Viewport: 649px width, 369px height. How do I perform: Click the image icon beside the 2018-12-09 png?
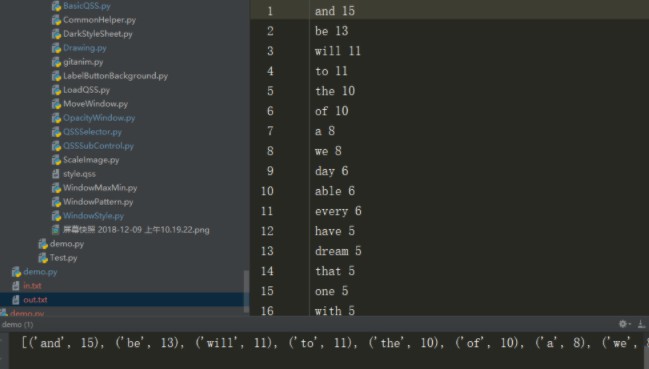pos(55,230)
